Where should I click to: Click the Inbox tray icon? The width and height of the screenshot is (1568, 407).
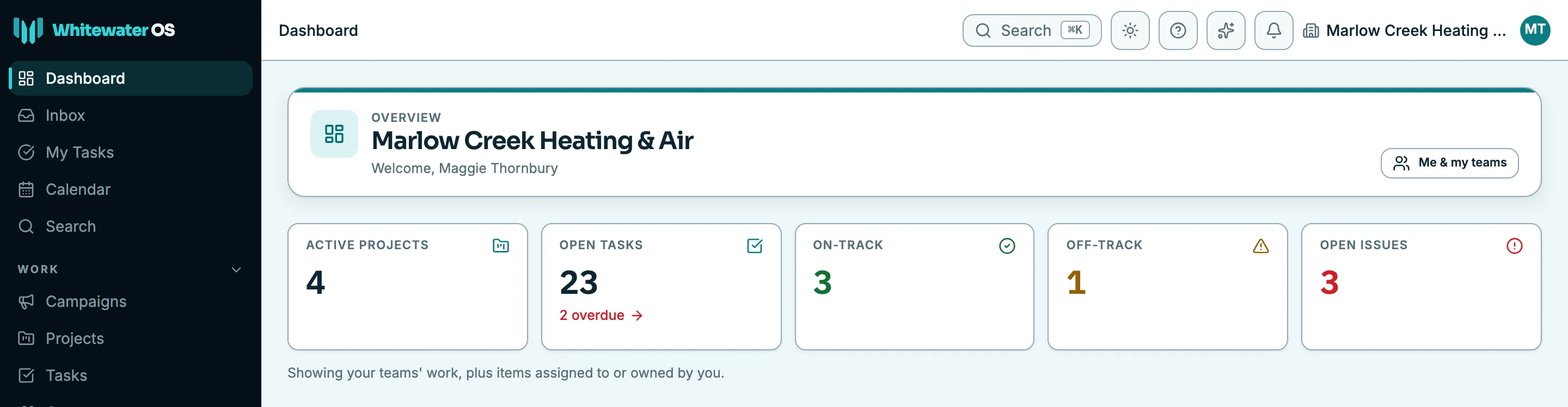26,115
